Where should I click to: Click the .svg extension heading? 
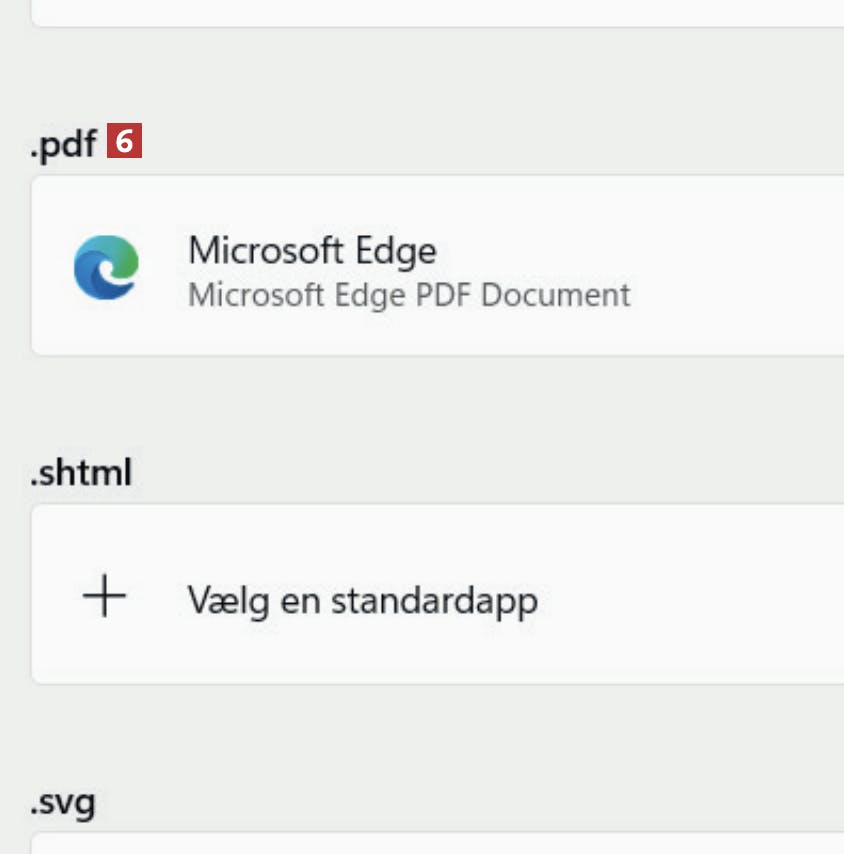click(x=63, y=801)
